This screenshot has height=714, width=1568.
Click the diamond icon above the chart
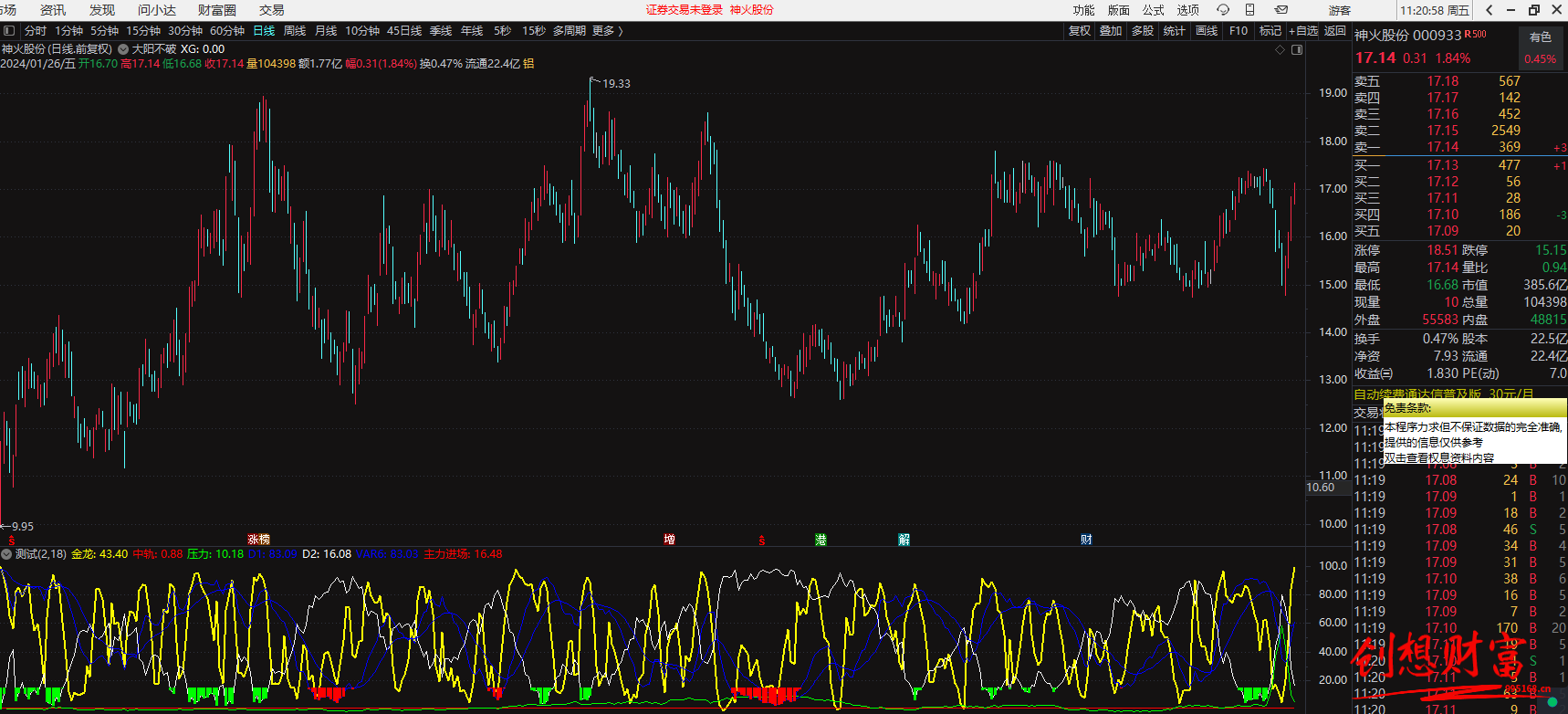coord(1280,50)
